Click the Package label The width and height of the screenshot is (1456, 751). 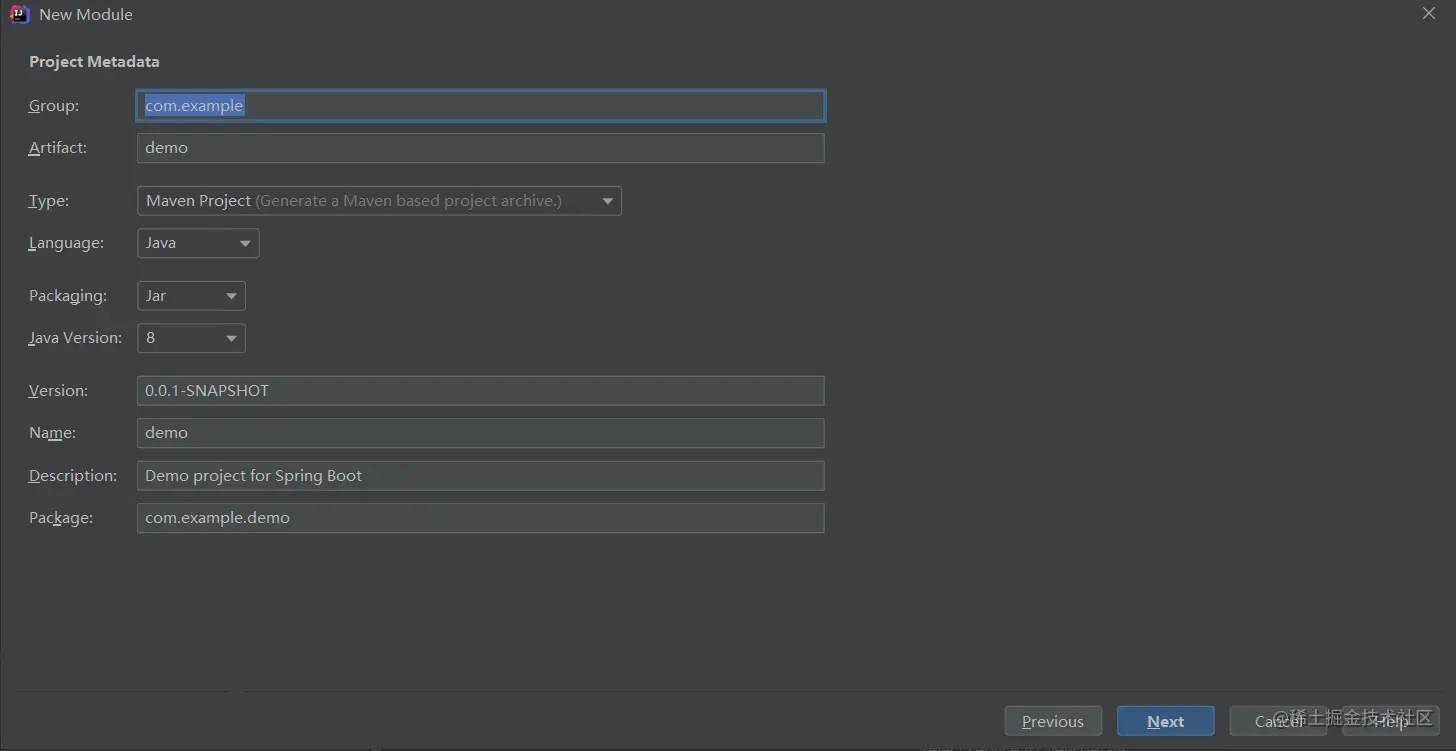[x=61, y=518]
